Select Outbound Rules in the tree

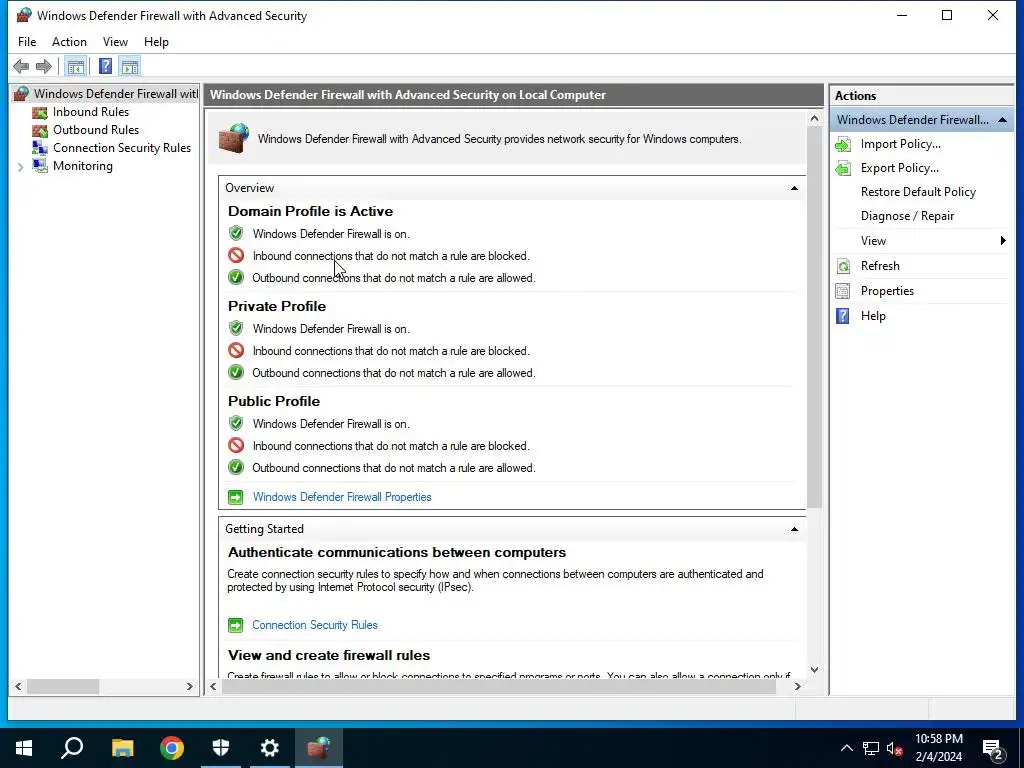[x=95, y=130]
